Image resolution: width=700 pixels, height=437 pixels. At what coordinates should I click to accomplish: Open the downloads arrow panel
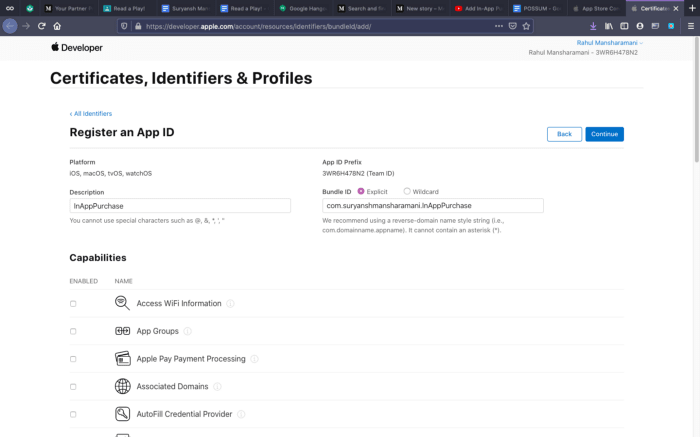tap(593, 26)
